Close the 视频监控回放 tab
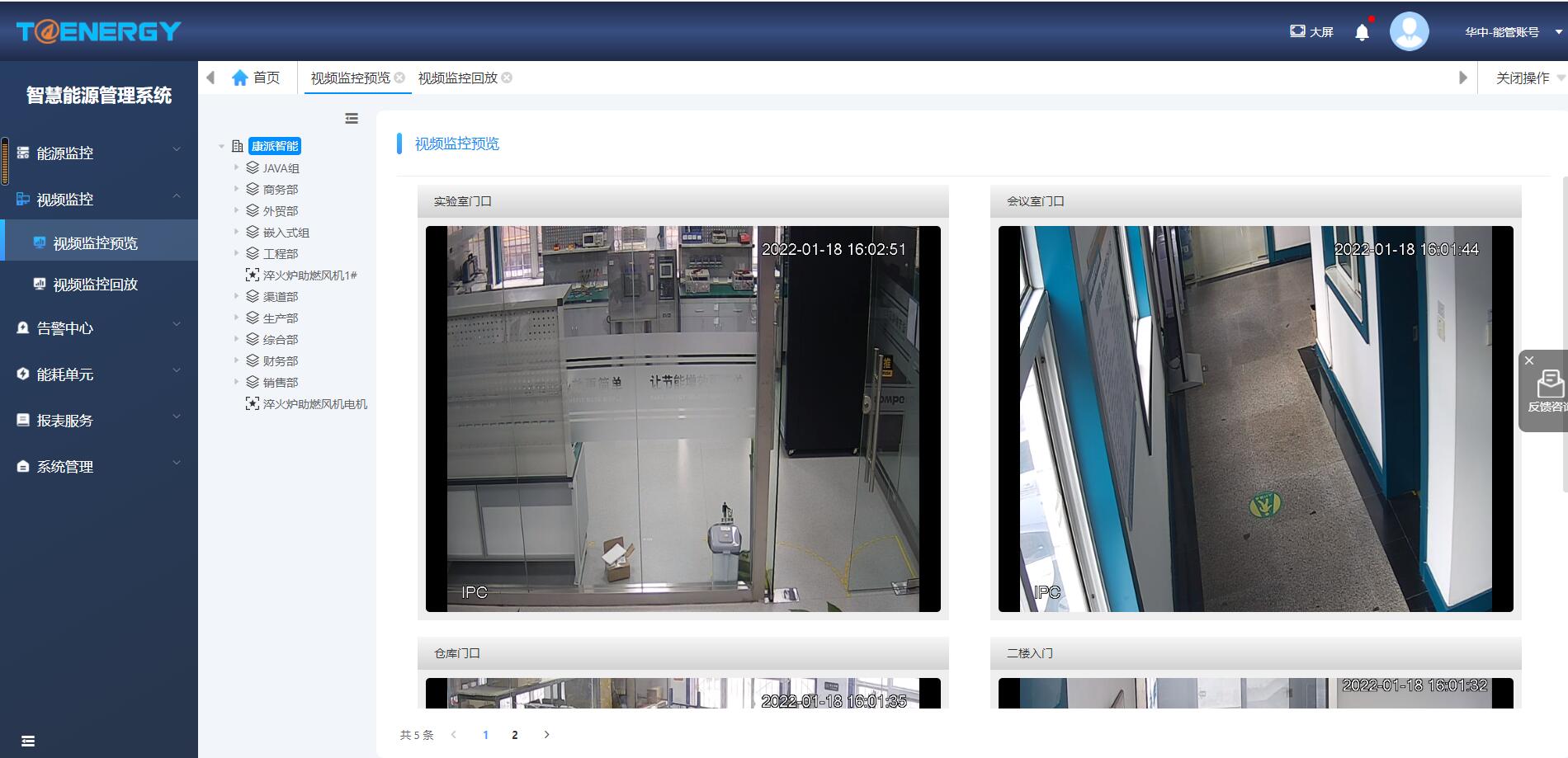This screenshot has height=758, width=1568. pyautogui.click(x=507, y=77)
